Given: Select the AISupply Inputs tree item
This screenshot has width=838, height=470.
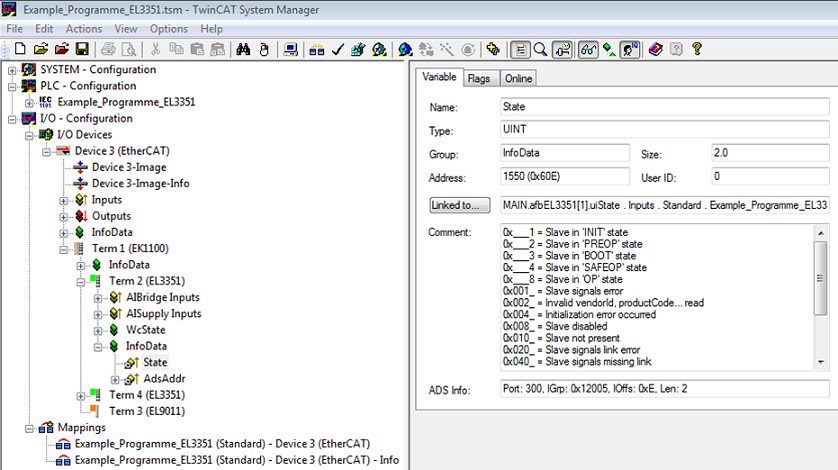Looking at the screenshot, I should [x=164, y=313].
